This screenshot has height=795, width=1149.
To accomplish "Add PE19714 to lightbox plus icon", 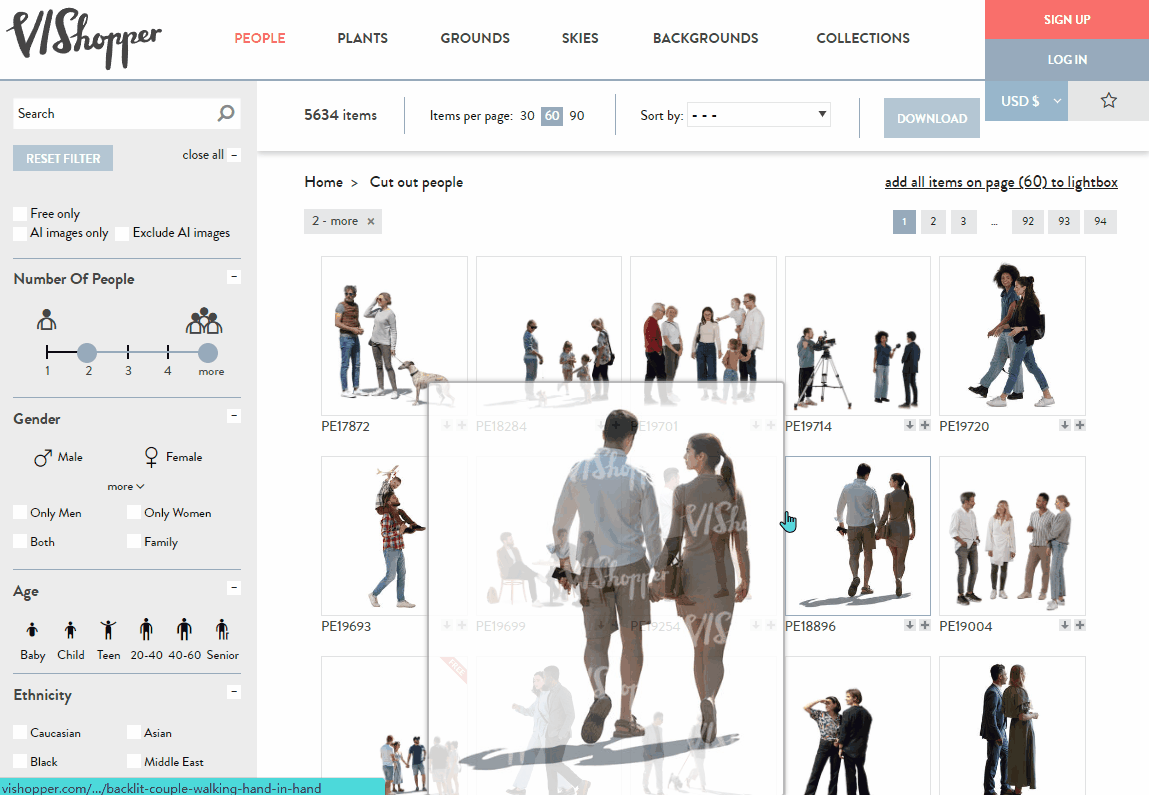I will coord(925,425).
